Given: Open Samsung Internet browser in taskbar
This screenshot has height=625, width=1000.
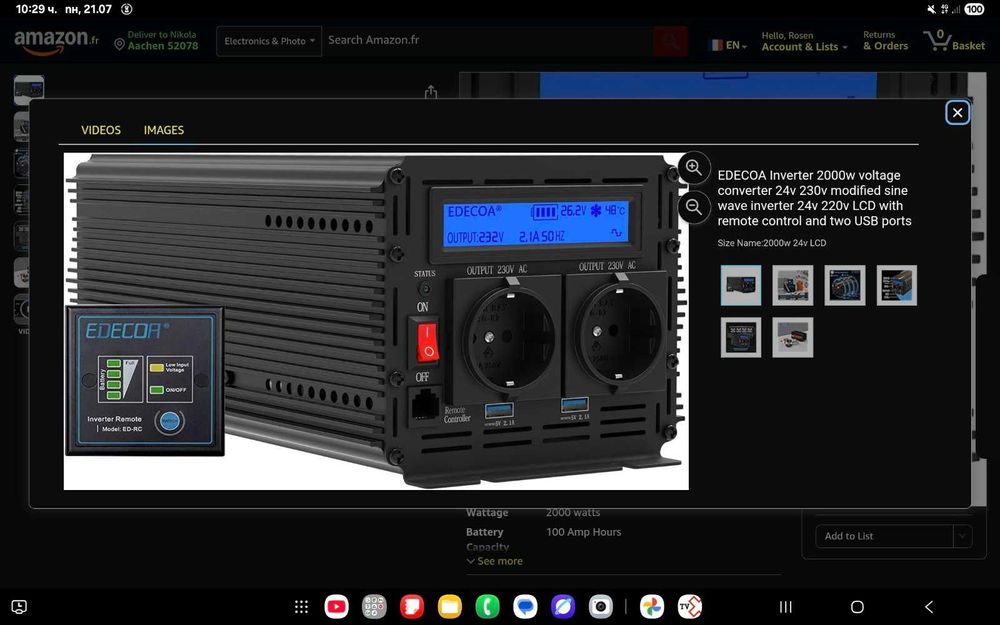Looking at the screenshot, I should point(563,607).
